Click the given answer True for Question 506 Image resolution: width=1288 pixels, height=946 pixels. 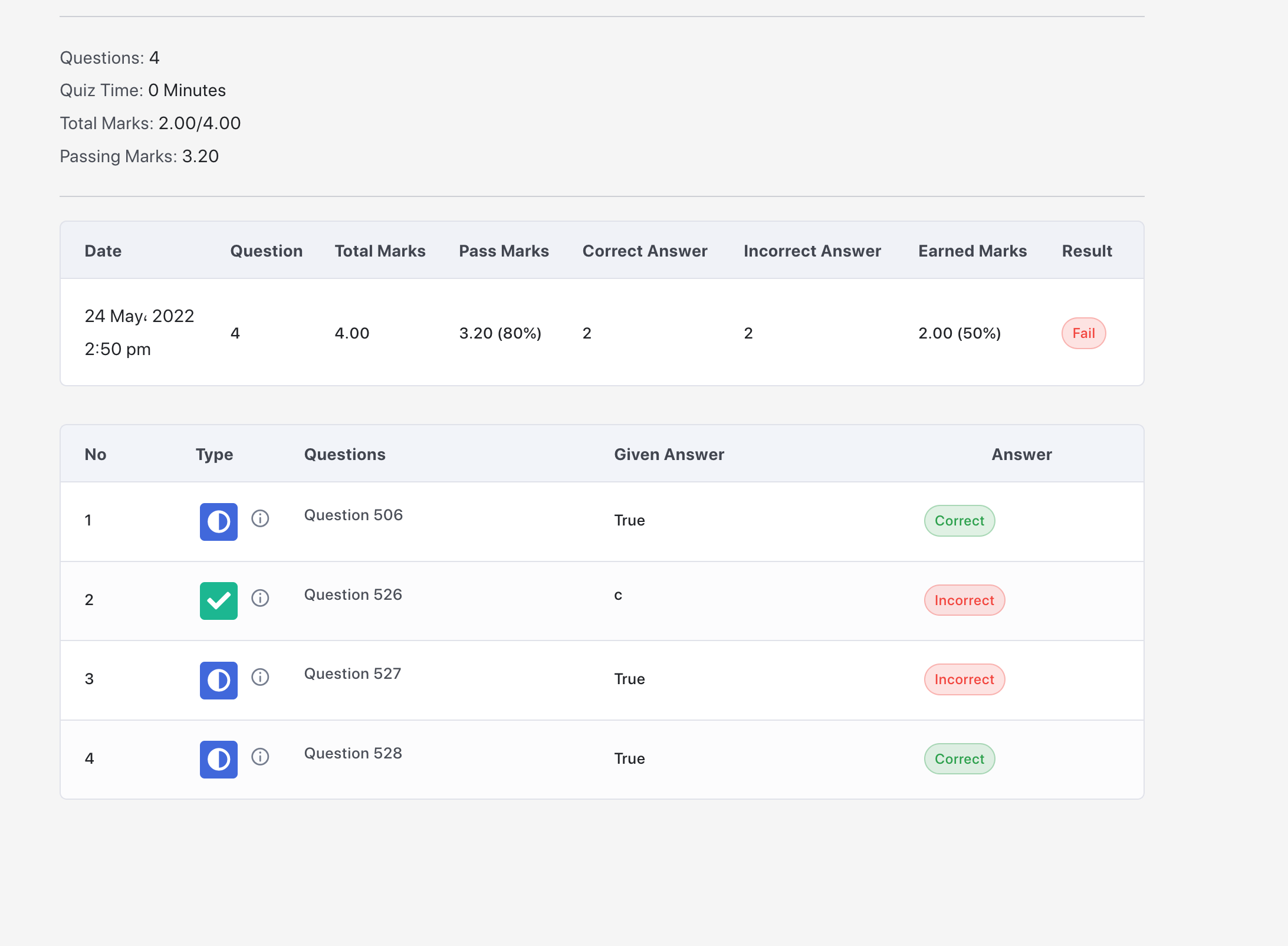[x=629, y=520]
